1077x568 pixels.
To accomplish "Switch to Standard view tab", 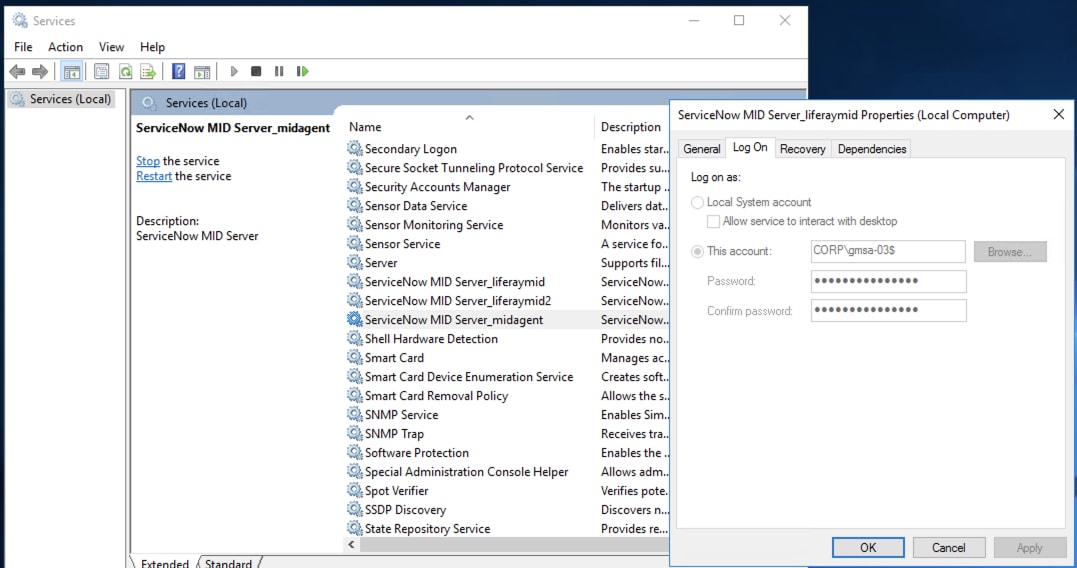I will tap(228, 563).
